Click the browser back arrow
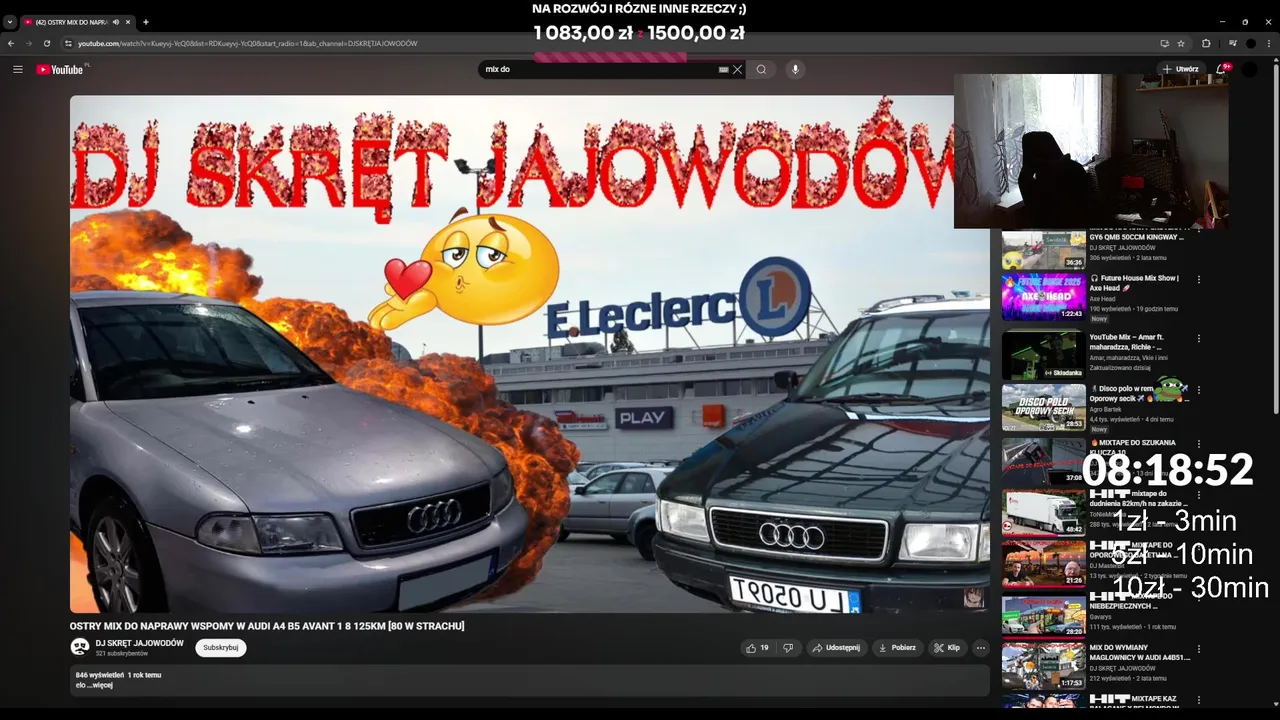The width and height of the screenshot is (1280, 720). click(11, 43)
